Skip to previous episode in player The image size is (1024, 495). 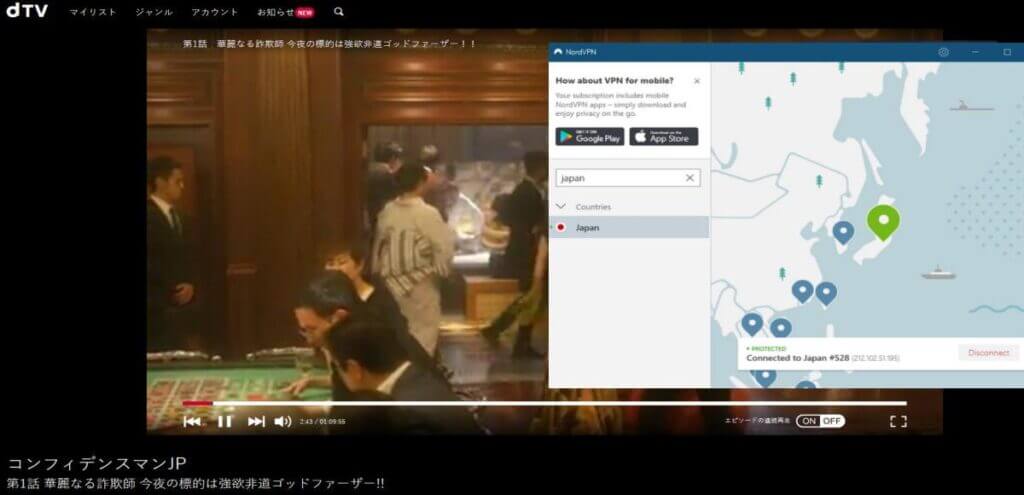(192, 422)
